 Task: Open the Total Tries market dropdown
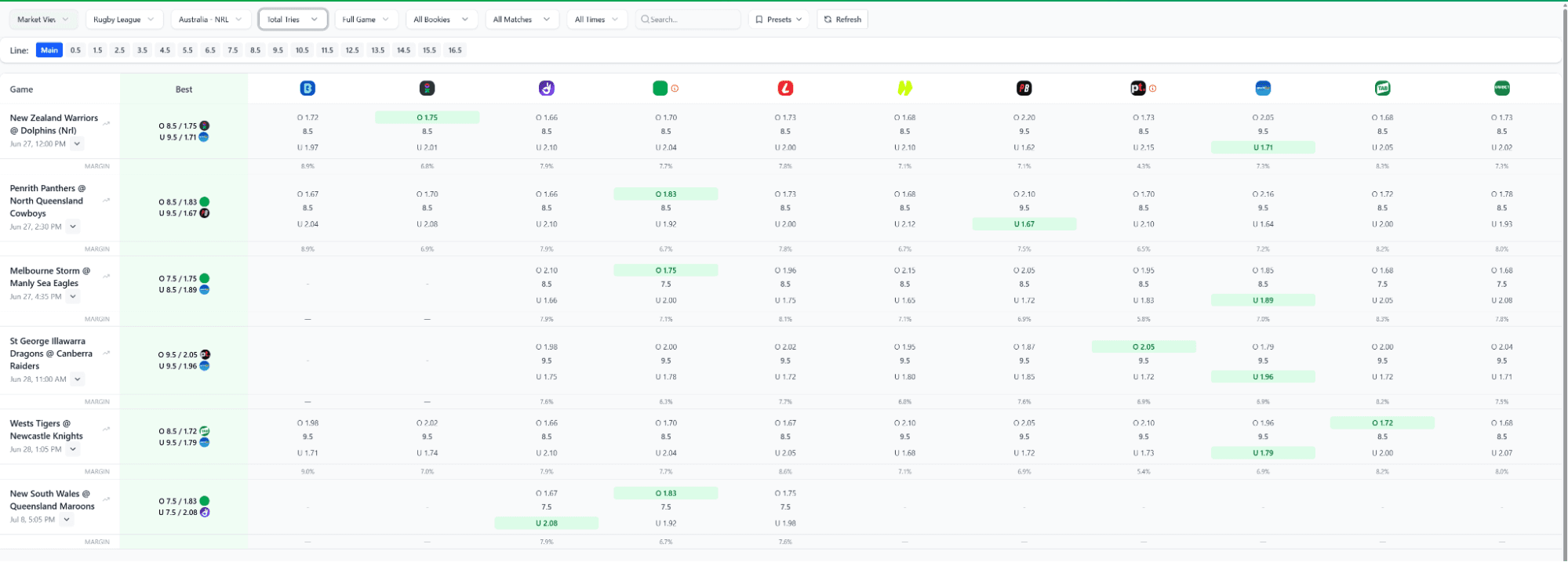click(293, 20)
